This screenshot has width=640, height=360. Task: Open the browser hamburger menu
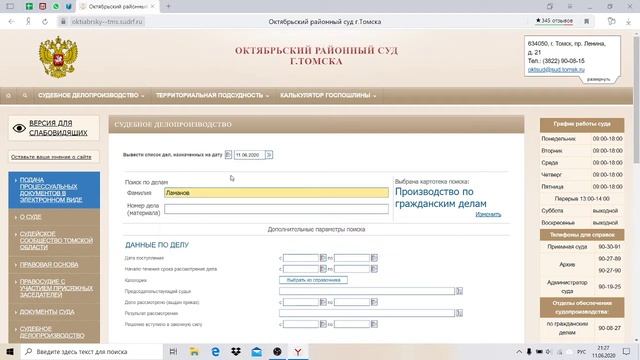pyautogui.click(x=570, y=7)
